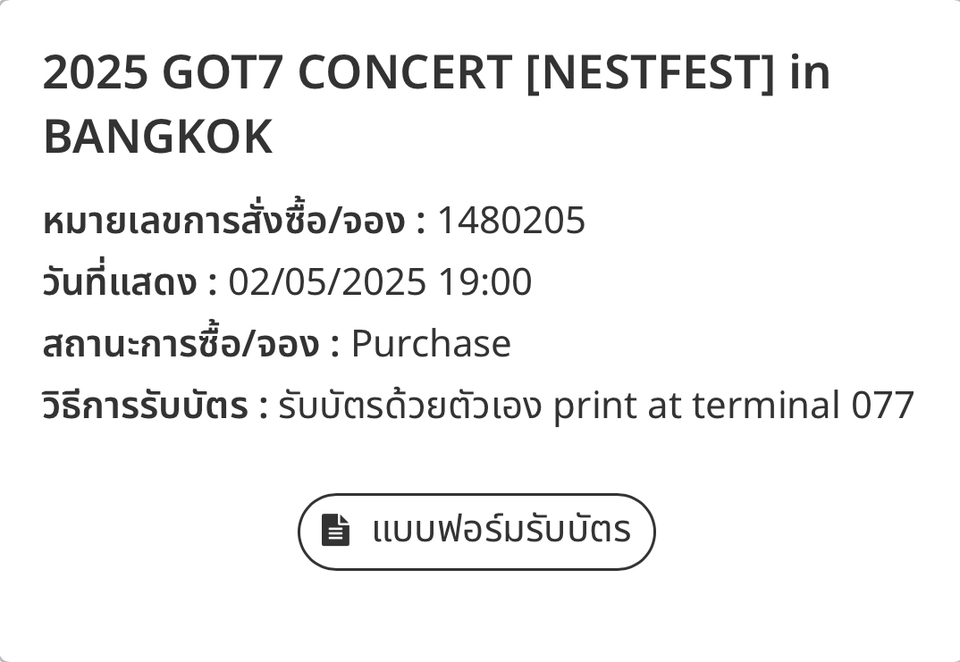960x662 pixels.
Task: Tap the word BANGKOK in the title
Action: pos(157,137)
